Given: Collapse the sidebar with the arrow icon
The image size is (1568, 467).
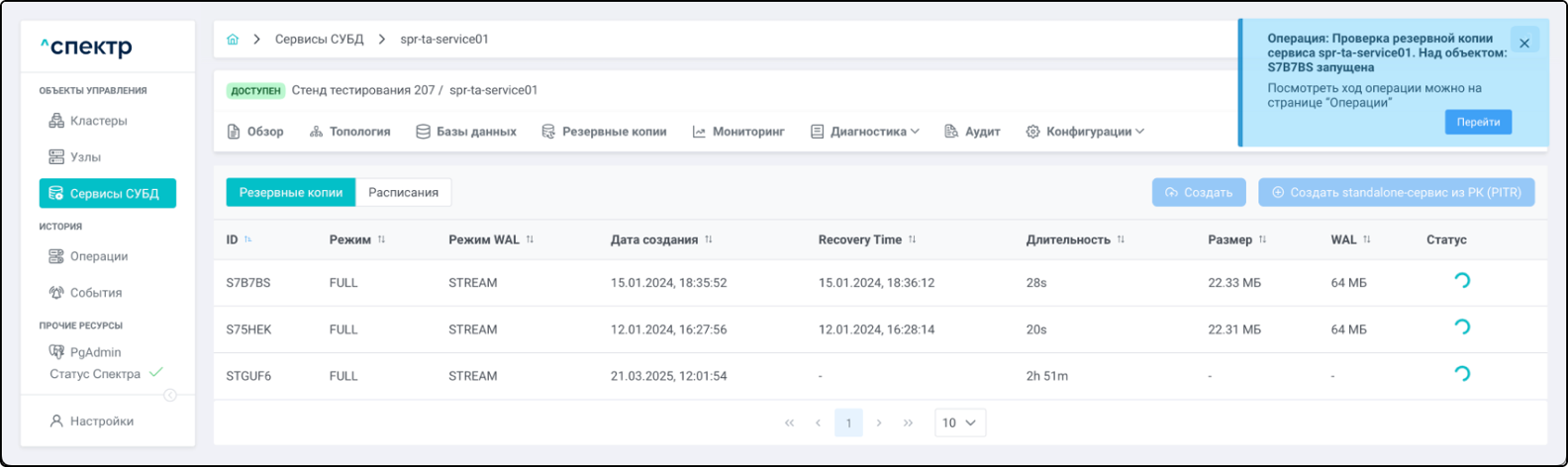Looking at the screenshot, I should [x=170, y=396].
